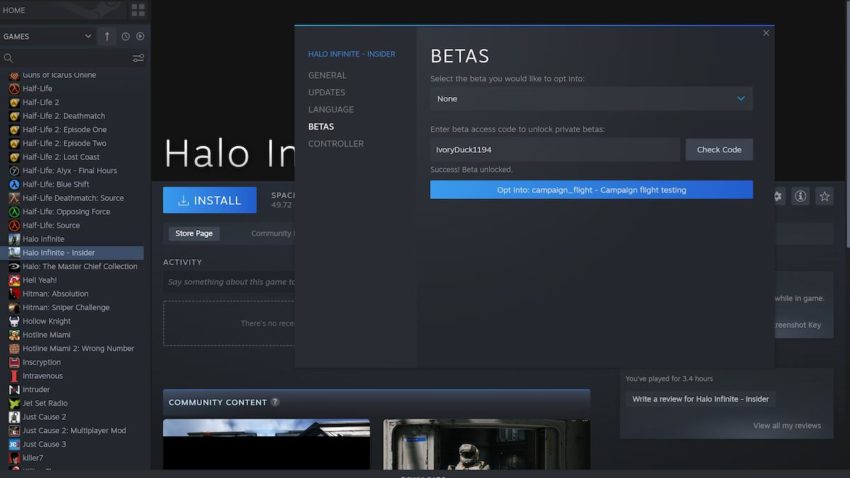Select Hotline Miami 2: Wrong Number
Screen dimensions: 850x478
78,348
